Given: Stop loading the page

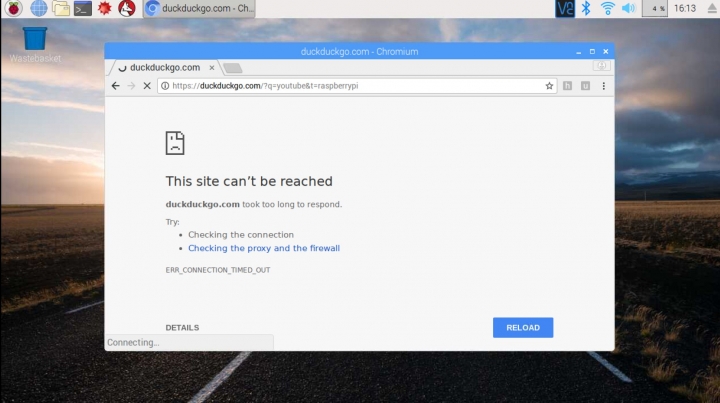Looking at the screenshot, I should tap(147, 86).
